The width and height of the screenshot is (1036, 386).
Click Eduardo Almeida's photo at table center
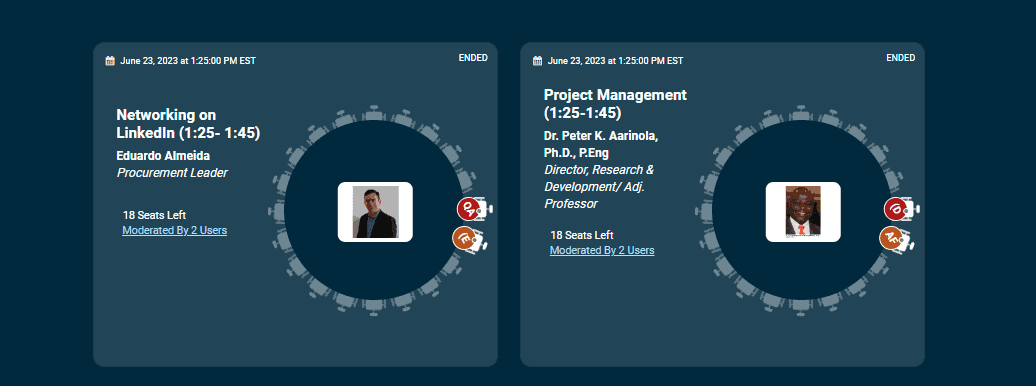[x=375, y=212]
